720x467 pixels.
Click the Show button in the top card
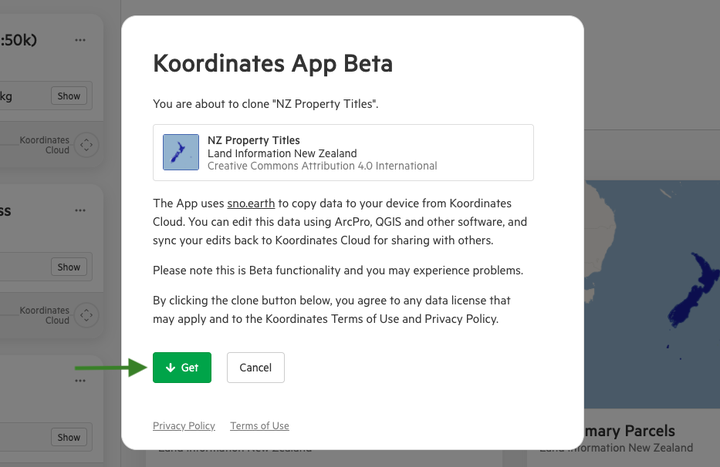point(69,96)
